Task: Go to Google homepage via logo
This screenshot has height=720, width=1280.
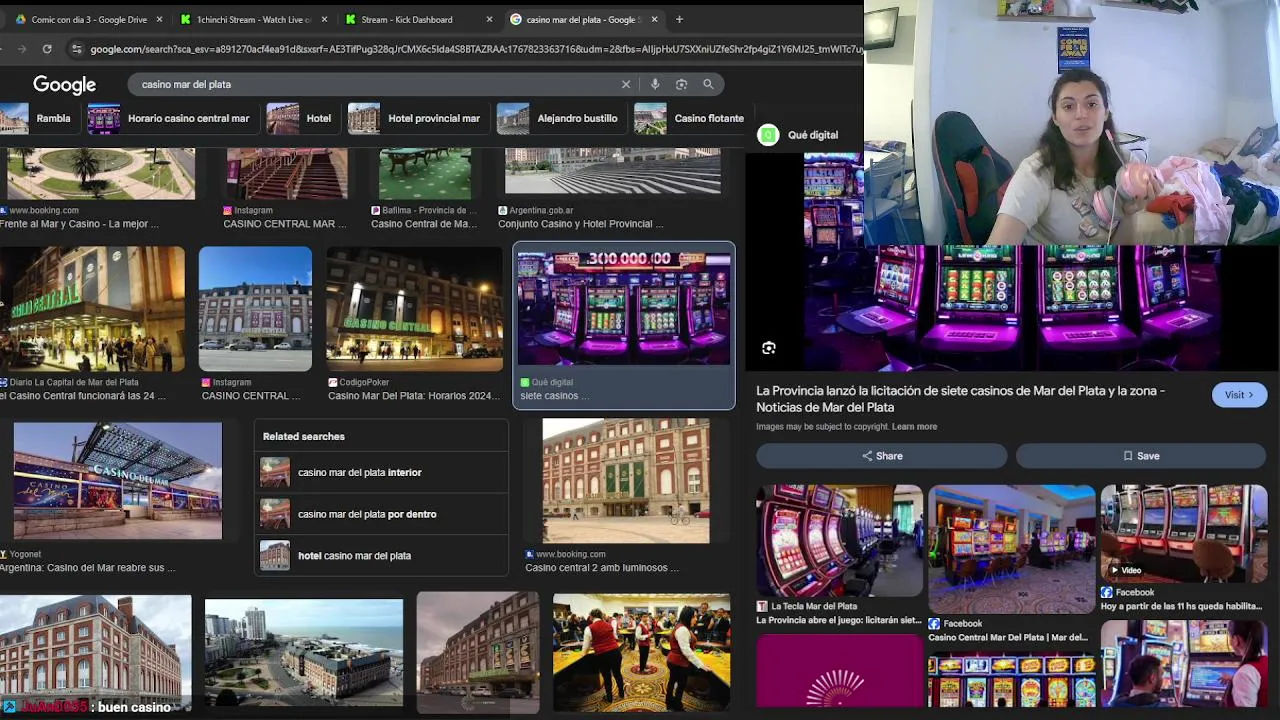Action: 64,85
